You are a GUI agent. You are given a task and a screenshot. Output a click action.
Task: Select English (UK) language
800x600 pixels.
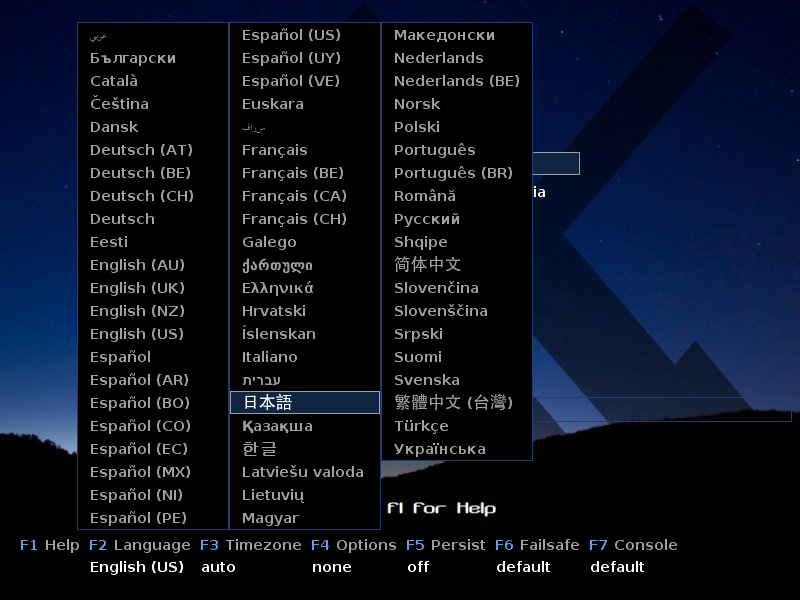click(x=137, y=288)
